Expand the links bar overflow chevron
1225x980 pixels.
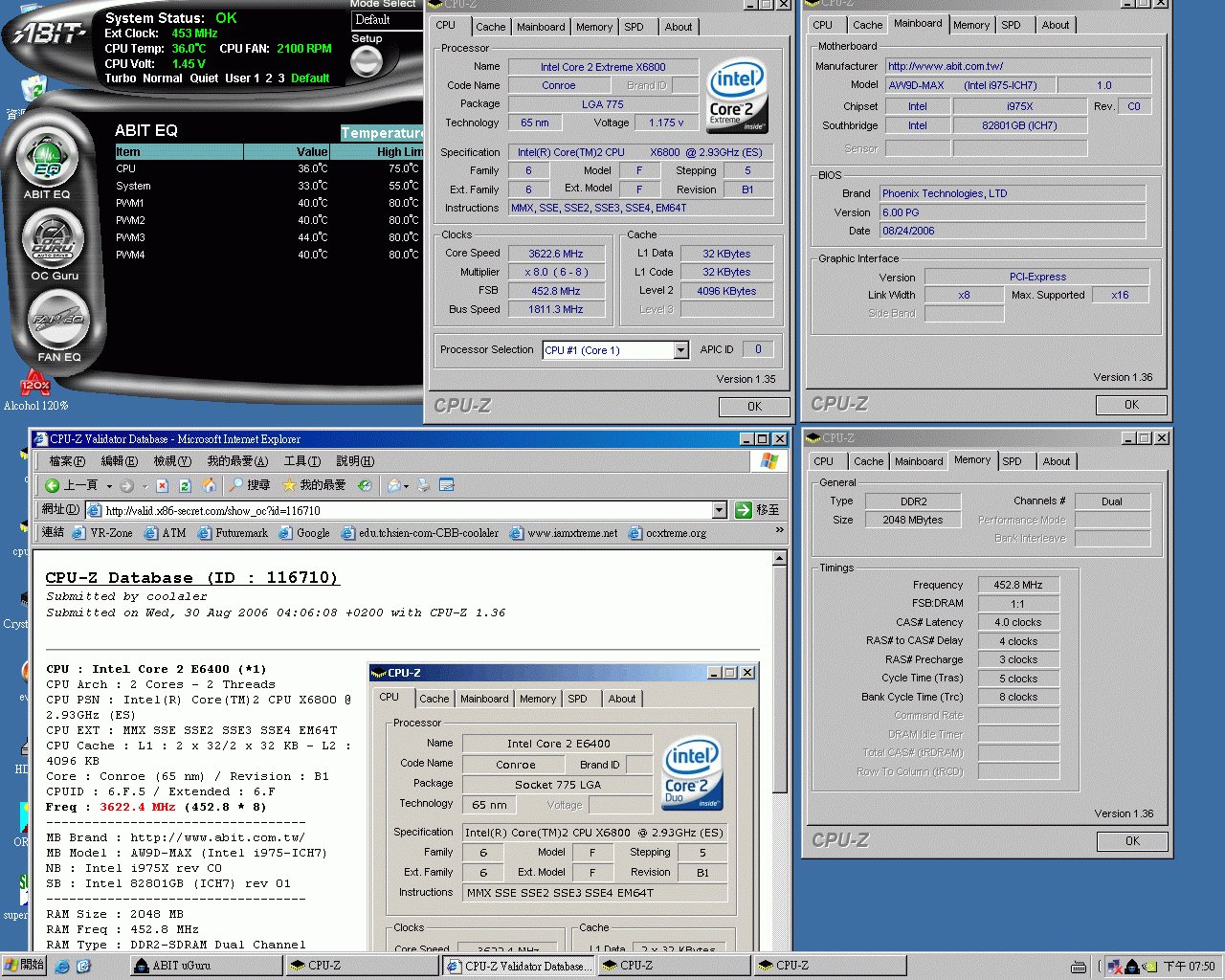pyautogui.click(x=779, y=530)
